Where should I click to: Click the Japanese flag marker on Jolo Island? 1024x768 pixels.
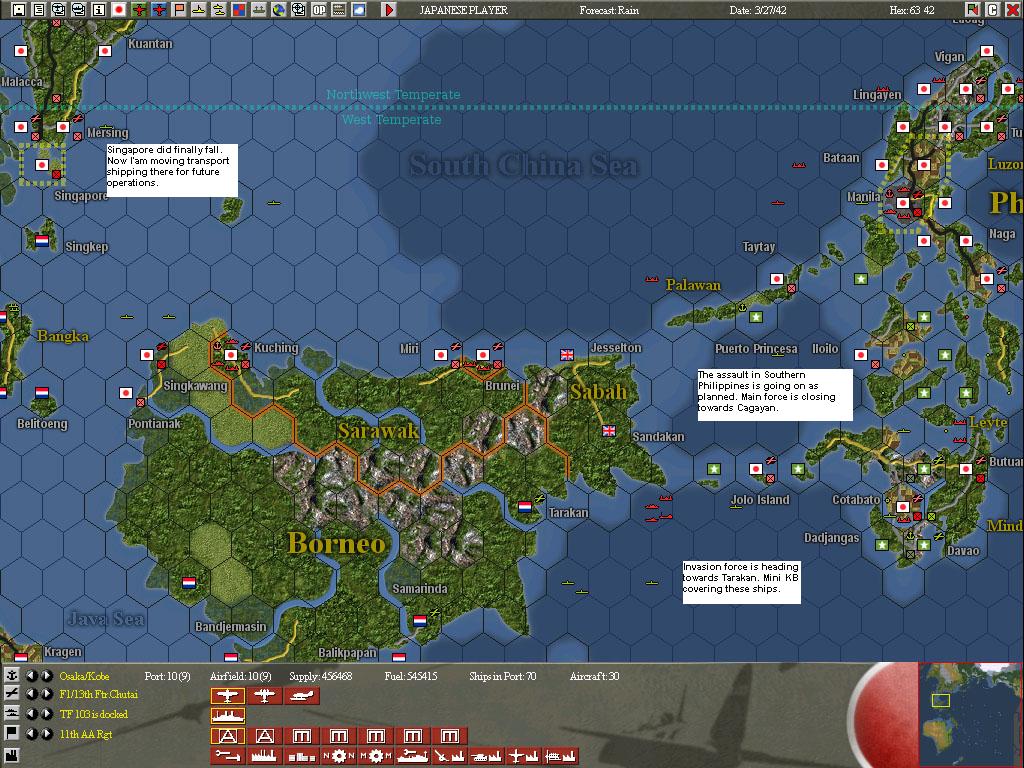click(756, 469)
